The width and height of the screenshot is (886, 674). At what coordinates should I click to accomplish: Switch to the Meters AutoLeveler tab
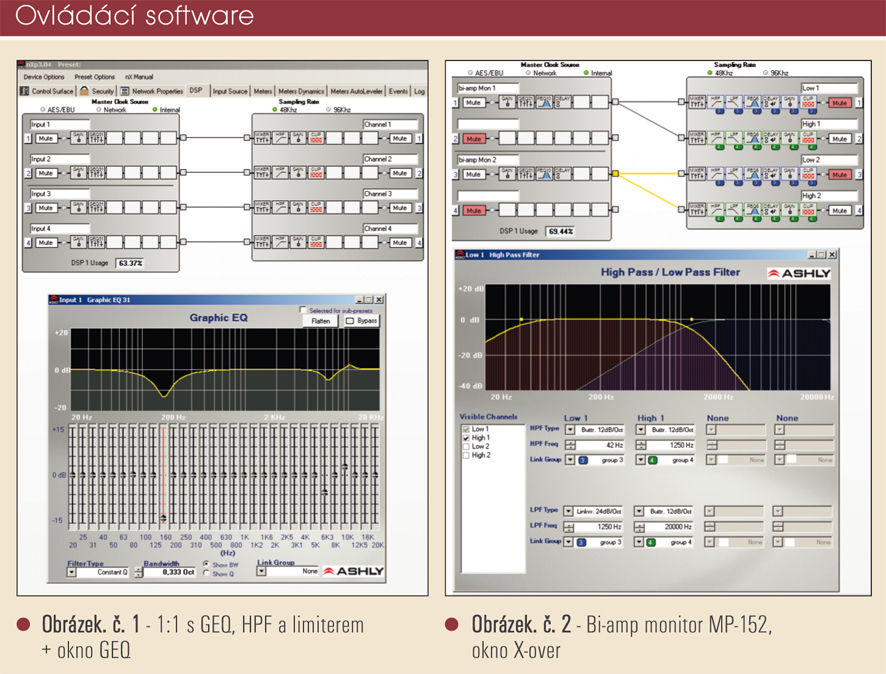click(x=356, y=91)
